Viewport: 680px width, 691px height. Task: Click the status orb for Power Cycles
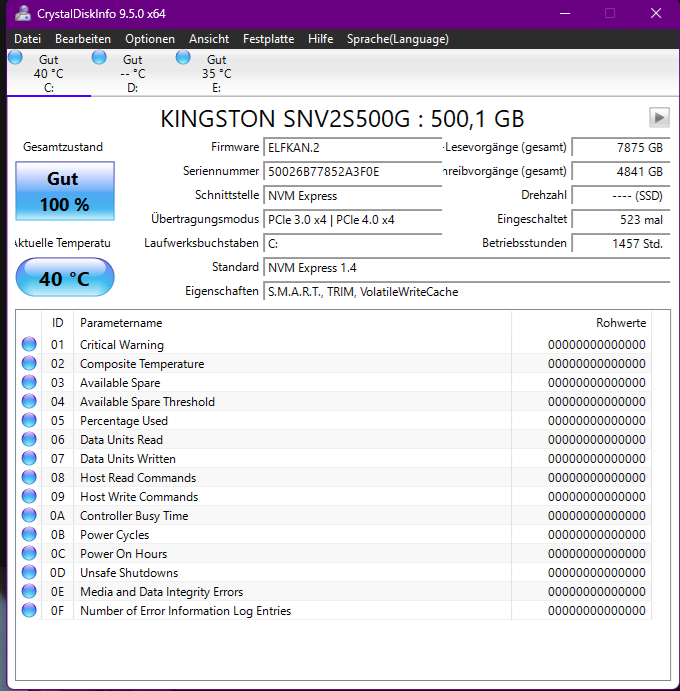point(29,534)
